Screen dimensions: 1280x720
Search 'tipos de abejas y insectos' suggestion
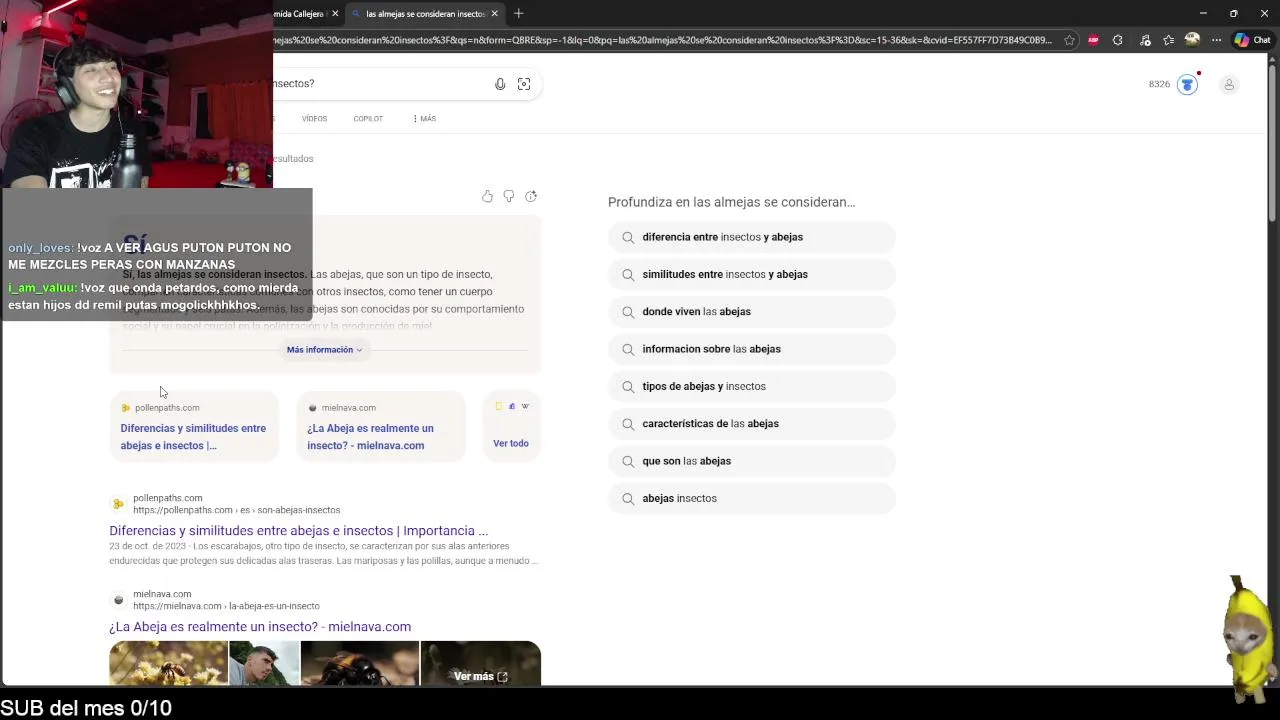tap(752, 386)
